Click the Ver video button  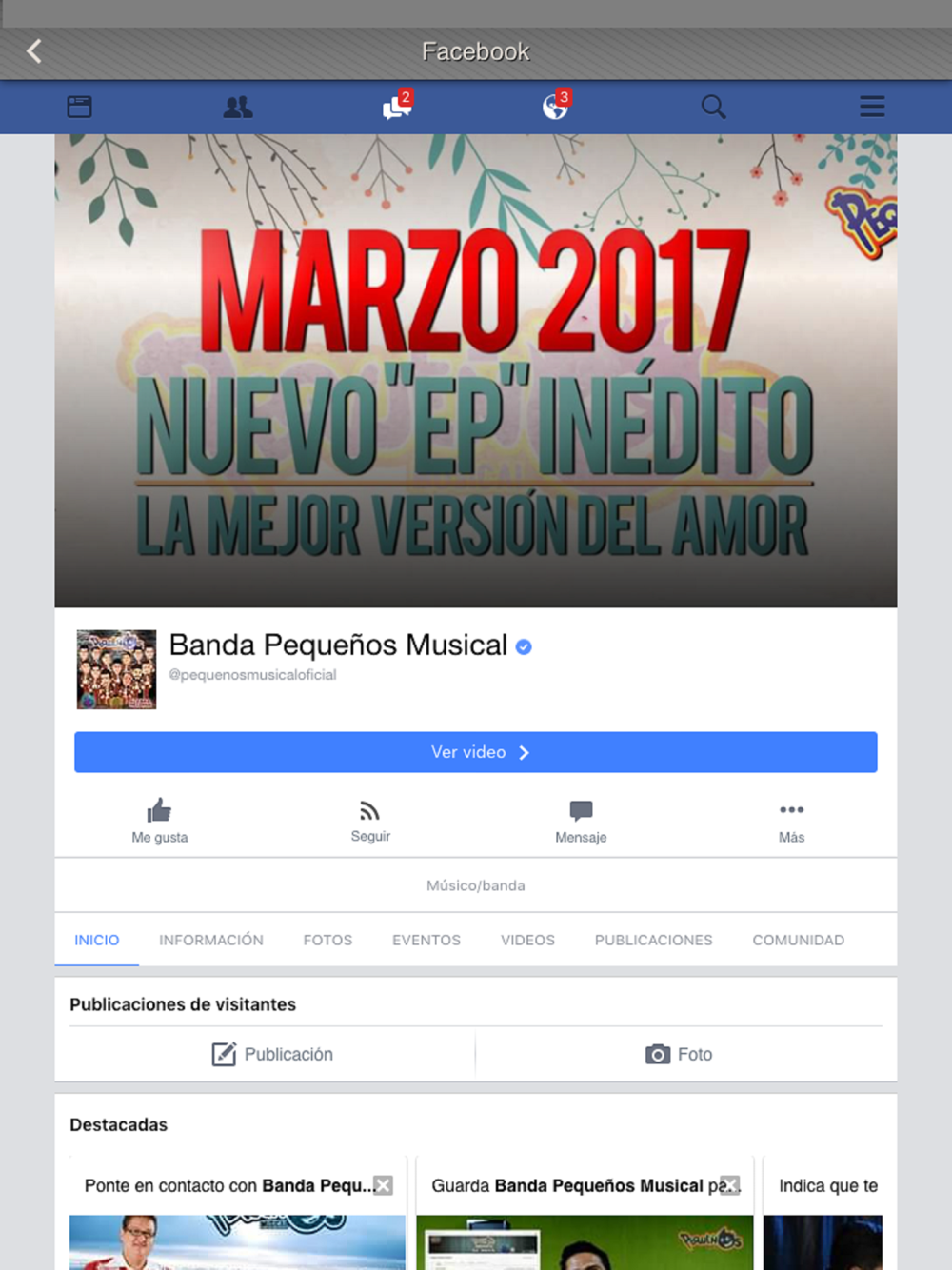pyautogui.click(x=476, y=752)
